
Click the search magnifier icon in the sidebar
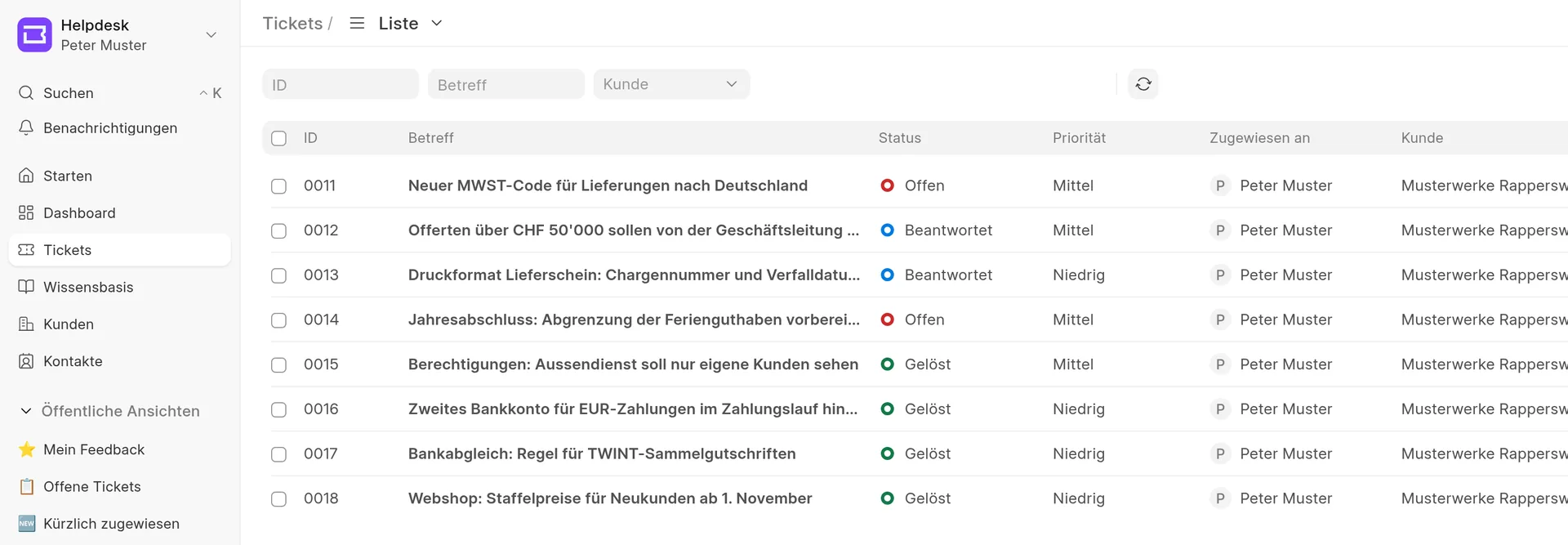click(x=26, y=92)
